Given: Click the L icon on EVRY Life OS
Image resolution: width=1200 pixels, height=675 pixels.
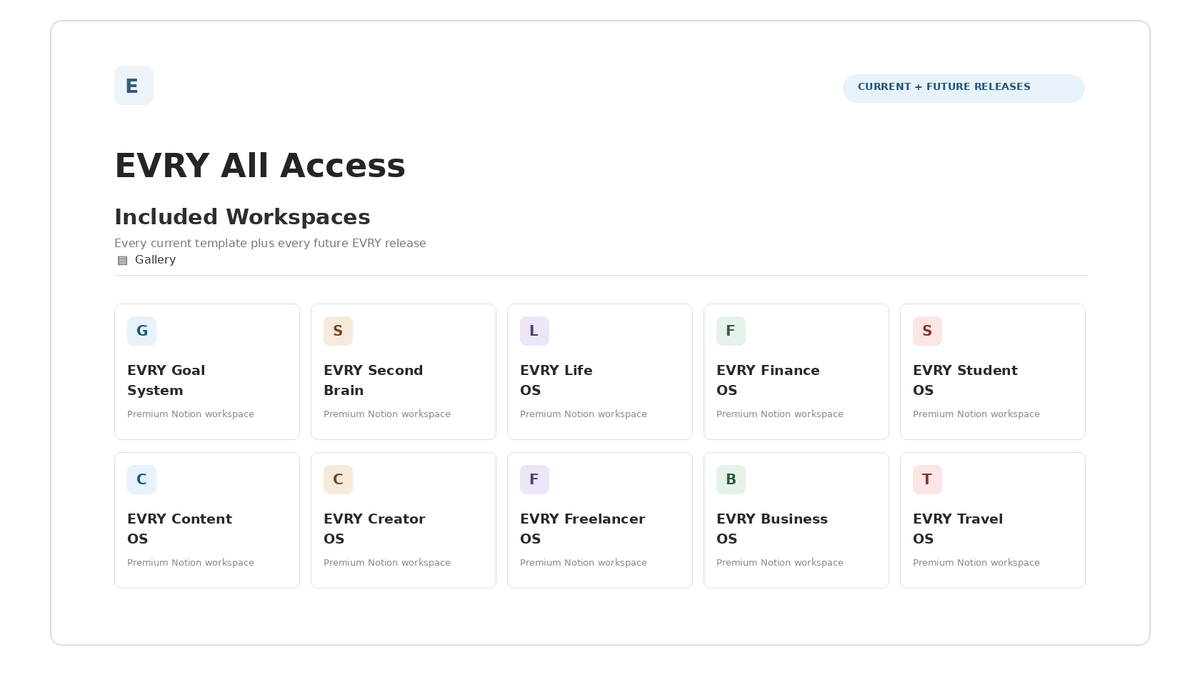Looking at the screenshot, I should (534, 331).
